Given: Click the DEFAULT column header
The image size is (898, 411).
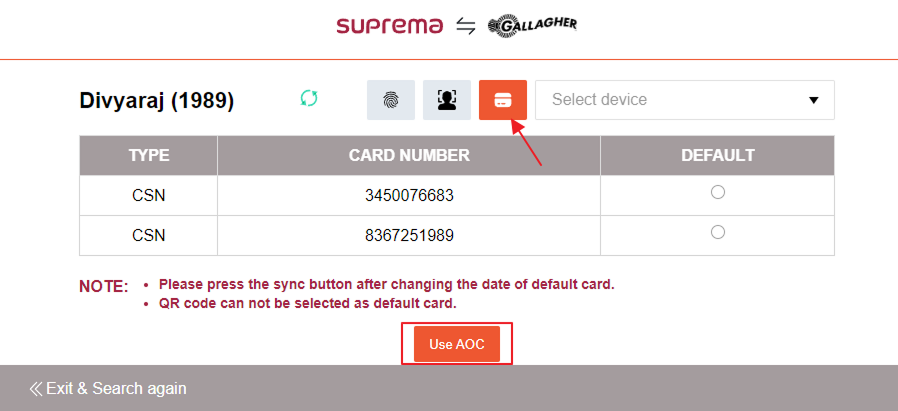Looking at the screenshot, I should pyautogui.click(x=717, y=156).
